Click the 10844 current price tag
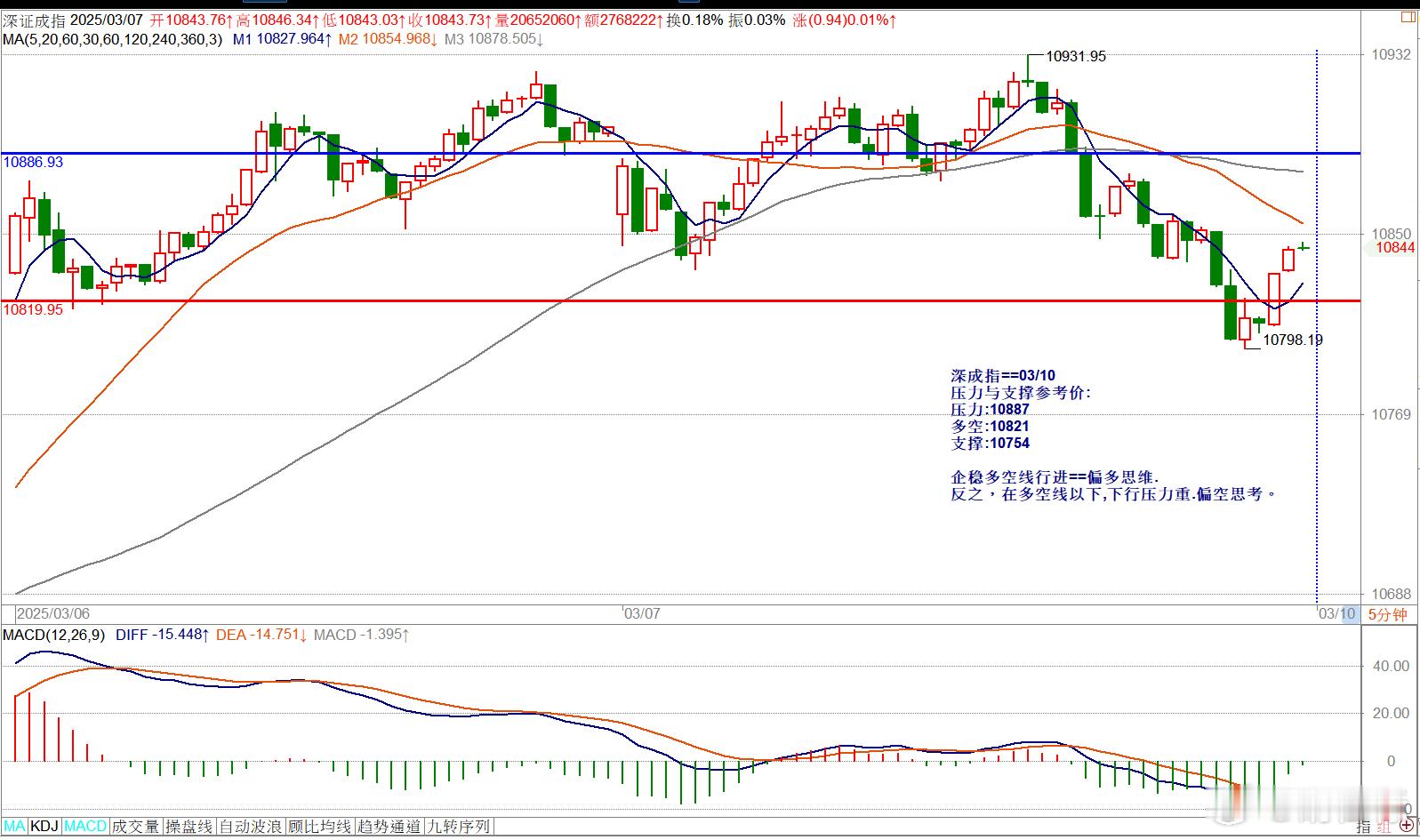Viewport: 1420px width, 840px height. (x=1394, y=247)
